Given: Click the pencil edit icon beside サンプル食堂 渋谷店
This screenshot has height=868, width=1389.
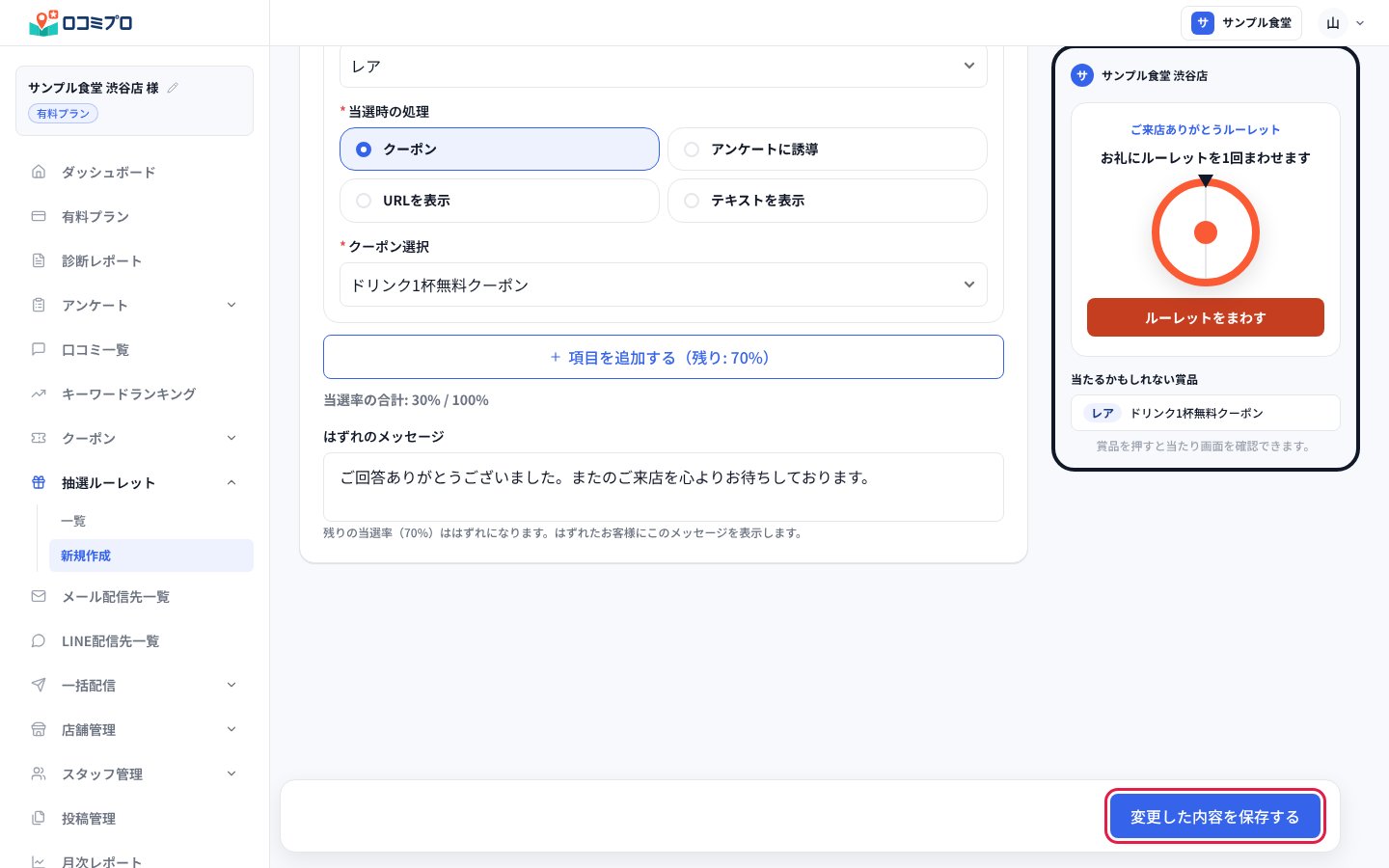Looking at the screenshot, I should click(x=173, y=88).
